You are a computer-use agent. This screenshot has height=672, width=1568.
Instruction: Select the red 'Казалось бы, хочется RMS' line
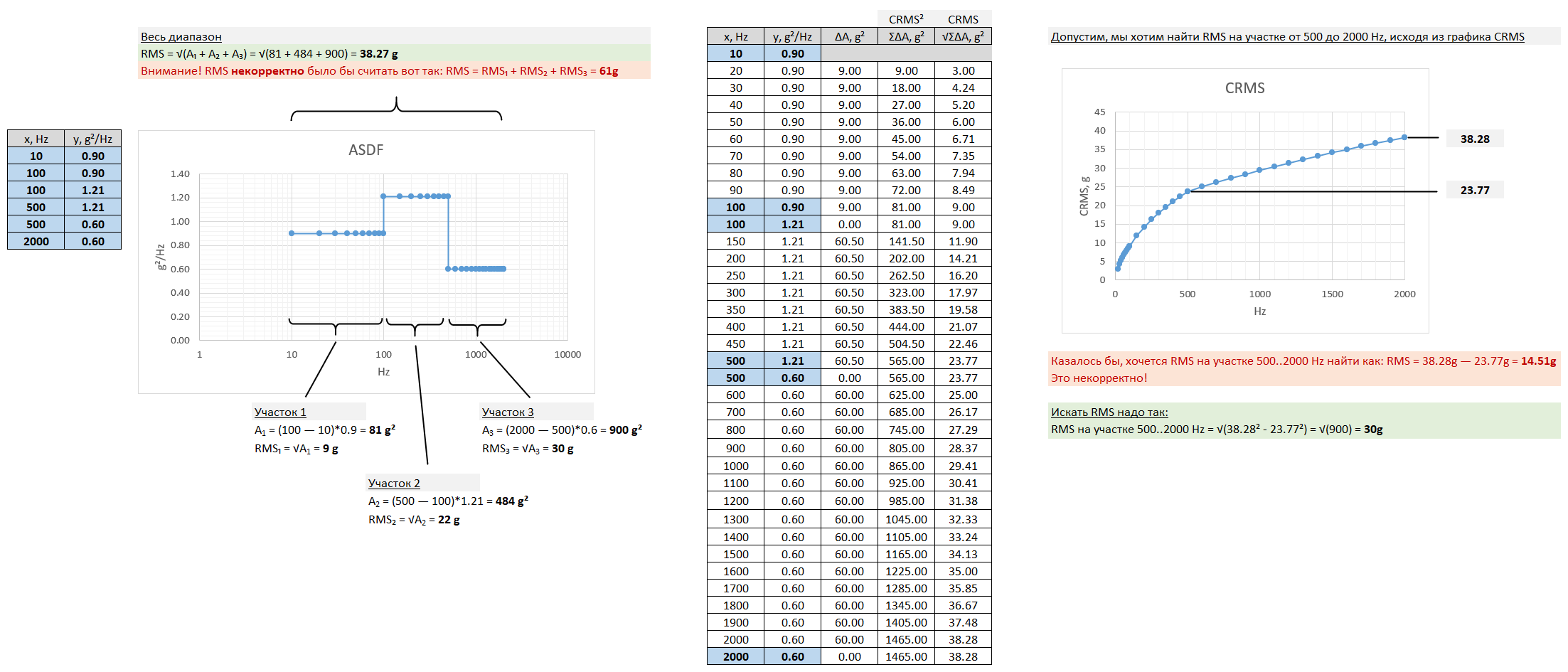[1303, 361]
